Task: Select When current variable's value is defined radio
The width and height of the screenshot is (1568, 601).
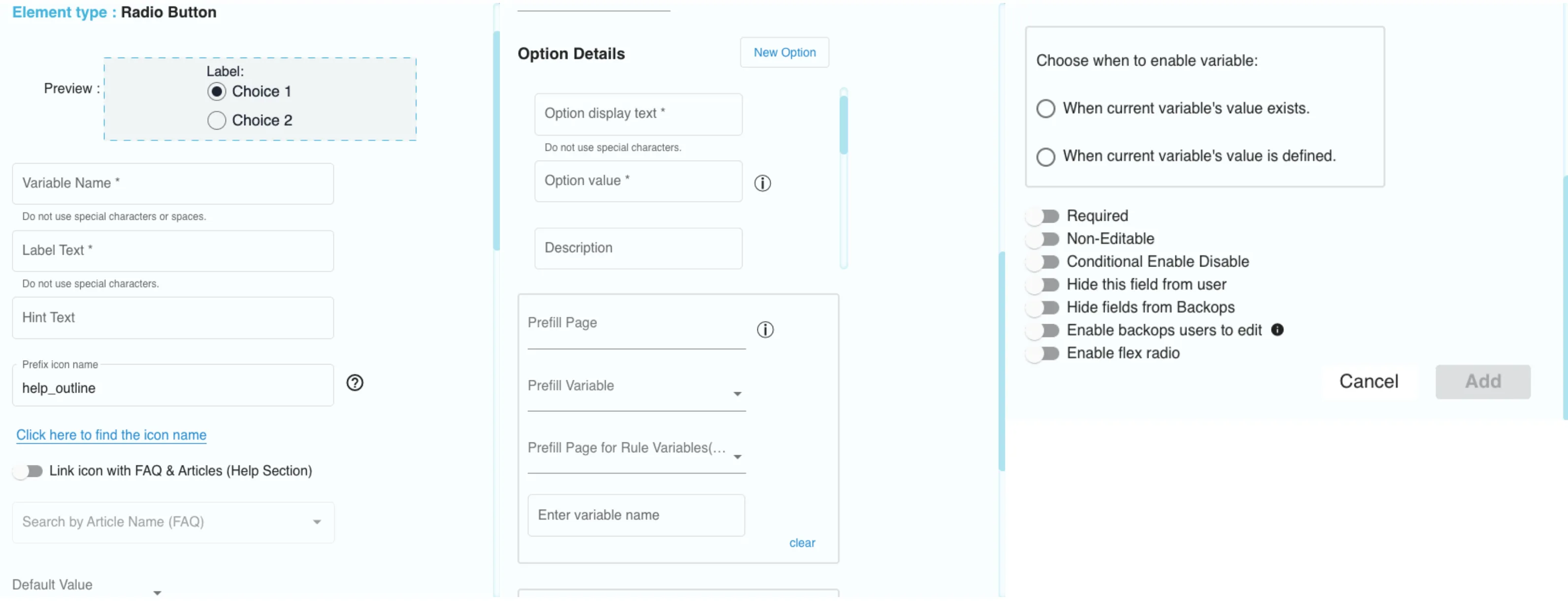Action: pyautogui.click(x=1046, y=155)
